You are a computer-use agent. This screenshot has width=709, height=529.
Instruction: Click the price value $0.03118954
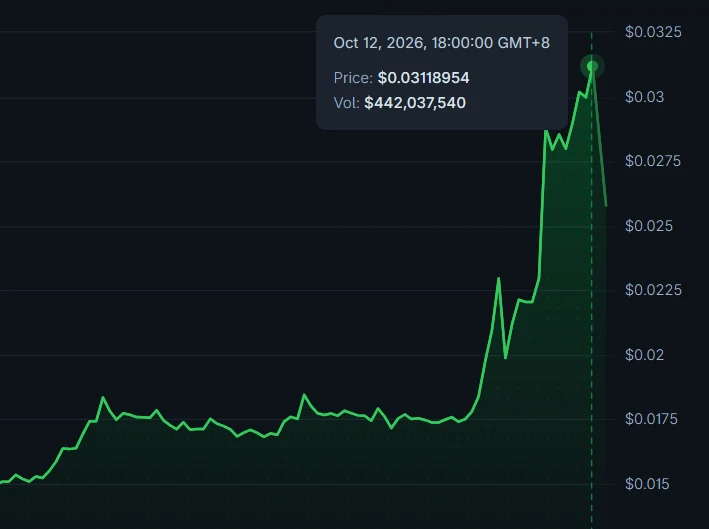coord(424,78)
